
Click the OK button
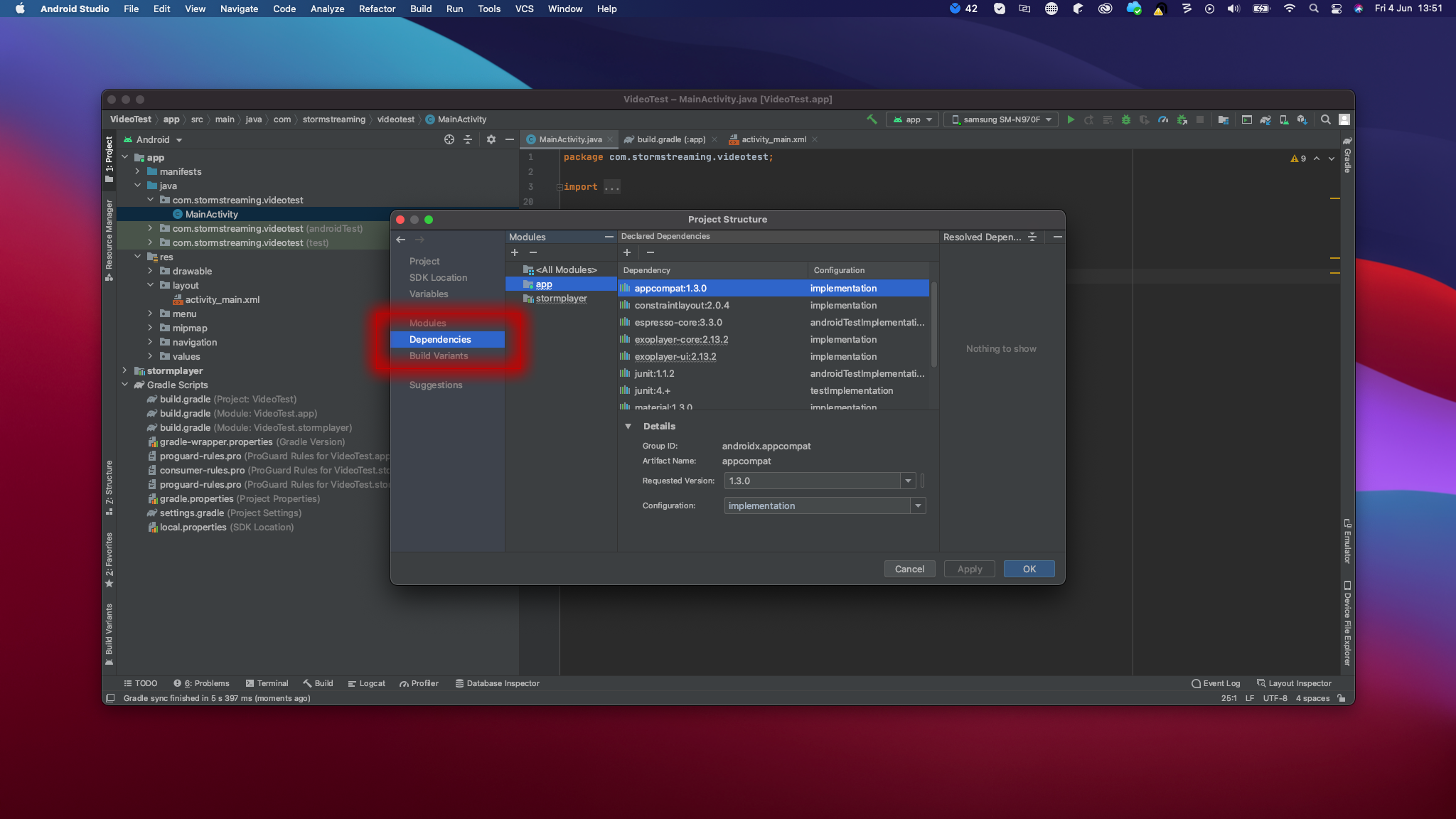pos(1029,569)
